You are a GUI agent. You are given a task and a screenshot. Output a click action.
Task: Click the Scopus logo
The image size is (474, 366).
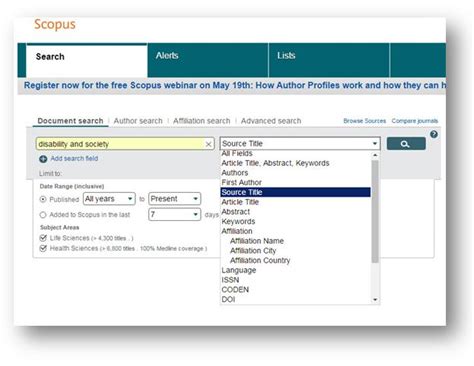pos(55,24)
